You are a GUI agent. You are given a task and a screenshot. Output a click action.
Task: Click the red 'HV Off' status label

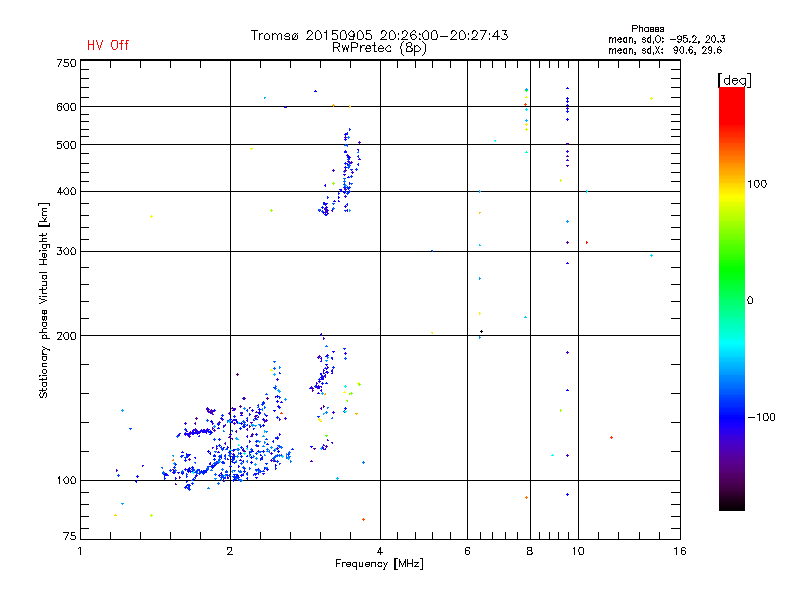pyautogui.click(x=108, y=45)
